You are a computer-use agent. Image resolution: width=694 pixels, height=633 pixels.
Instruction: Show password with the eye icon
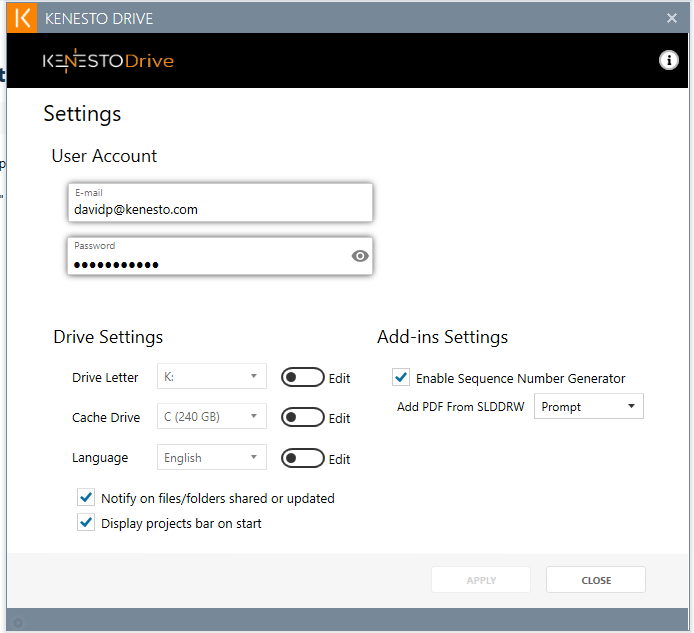coord(360,256)
